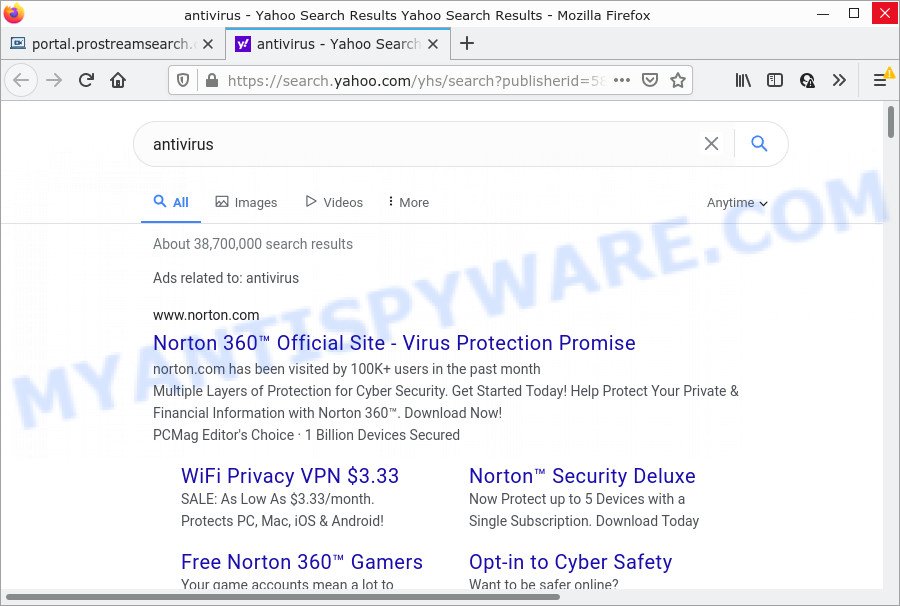Open the More search categories menu

tap(408, 202)
